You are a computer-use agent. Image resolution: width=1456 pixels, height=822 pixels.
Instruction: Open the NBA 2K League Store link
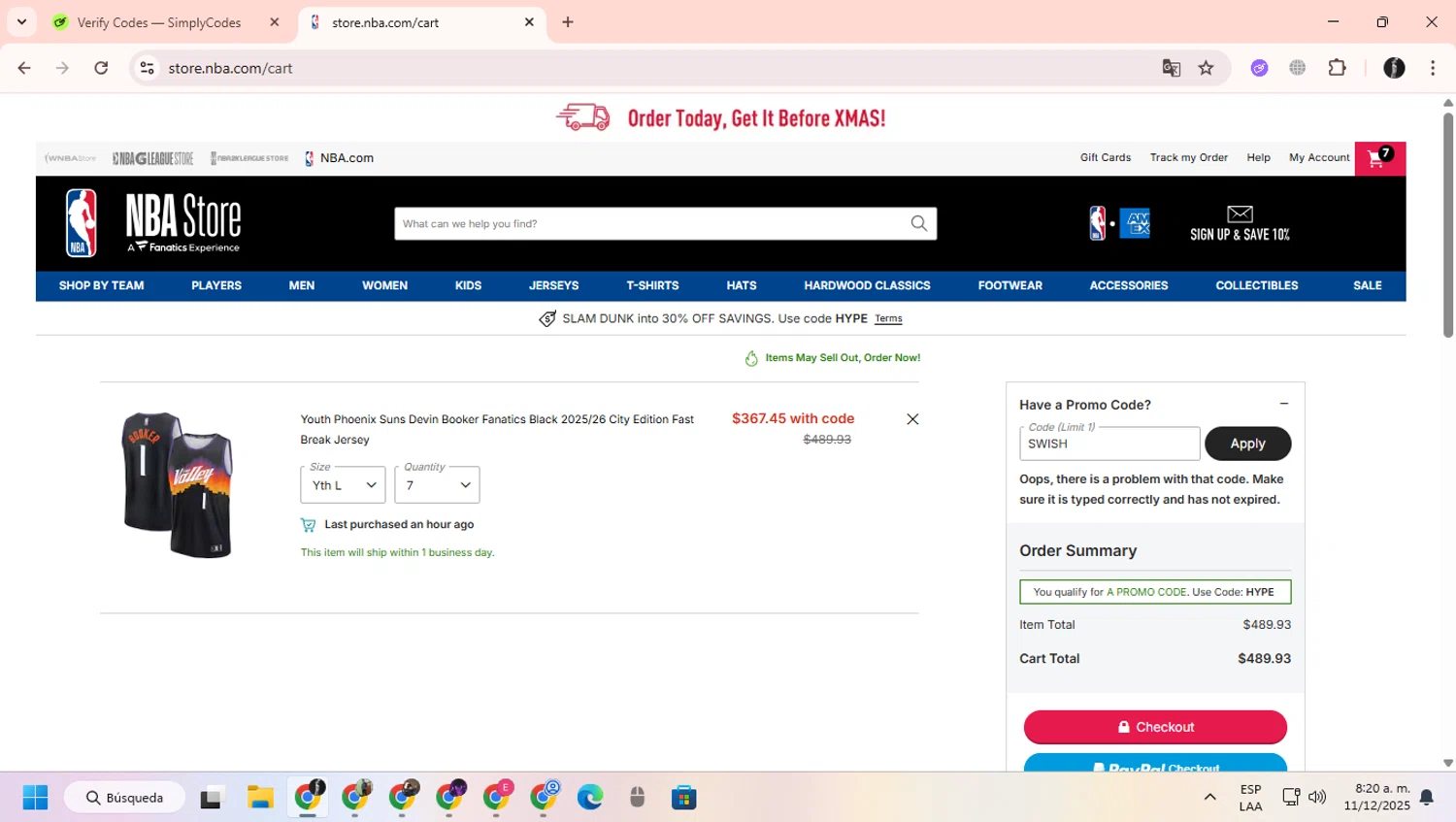249,158
